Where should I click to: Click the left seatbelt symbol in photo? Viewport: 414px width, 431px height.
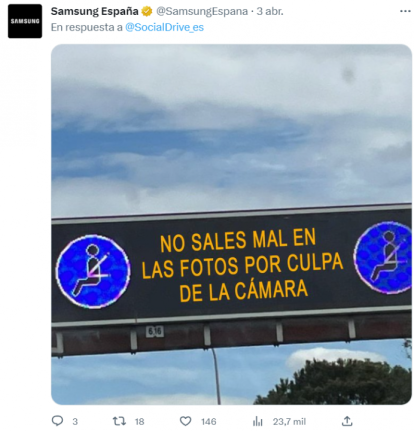tap(93, 271)
